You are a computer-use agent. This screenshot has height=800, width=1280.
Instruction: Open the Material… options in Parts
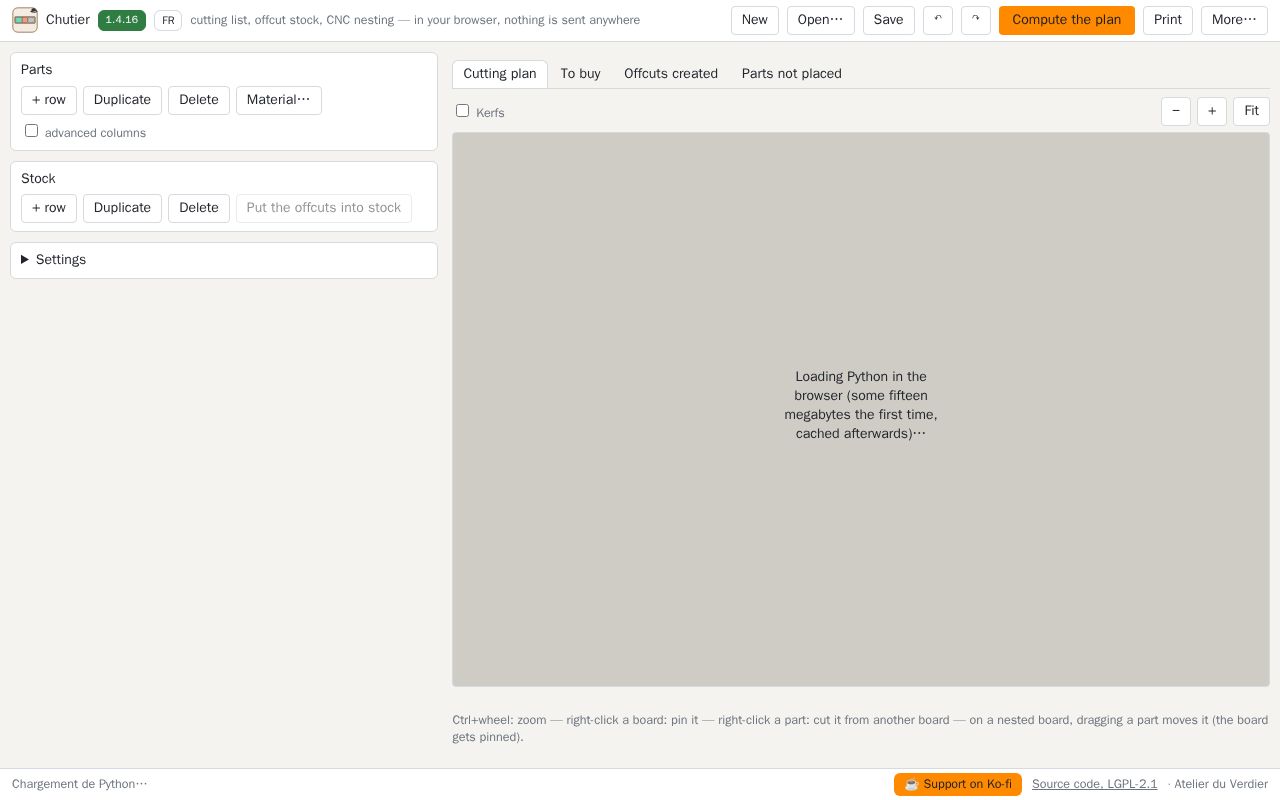(279, 100)
